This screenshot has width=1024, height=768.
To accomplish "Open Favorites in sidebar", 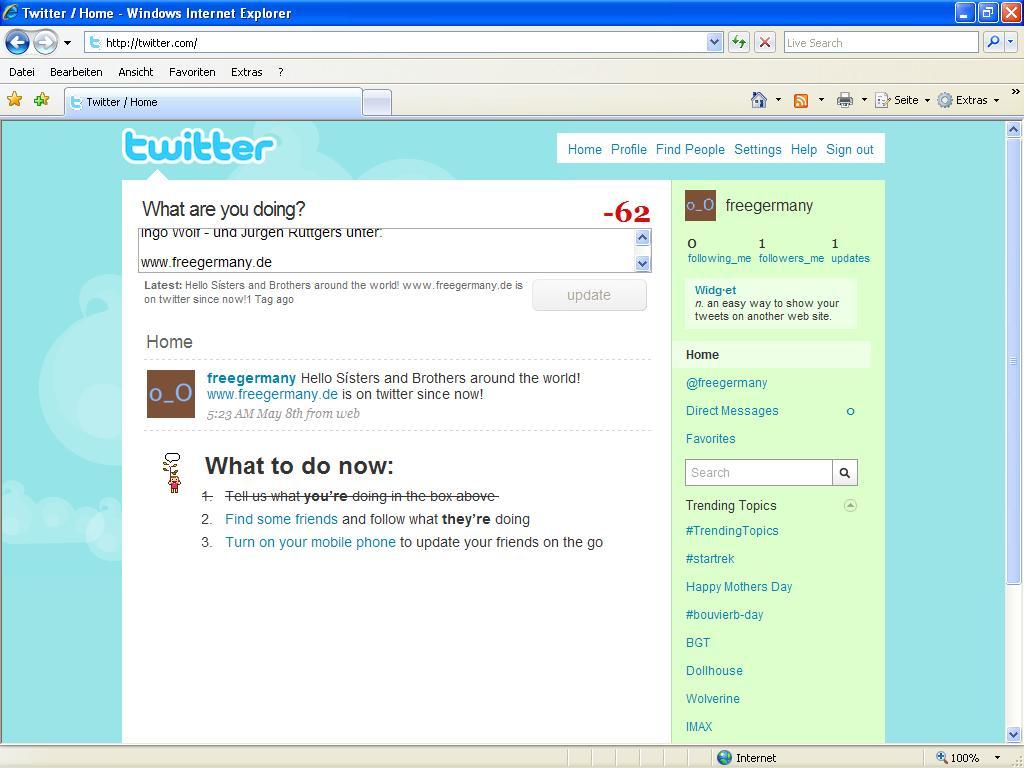I will pos(711,439).
